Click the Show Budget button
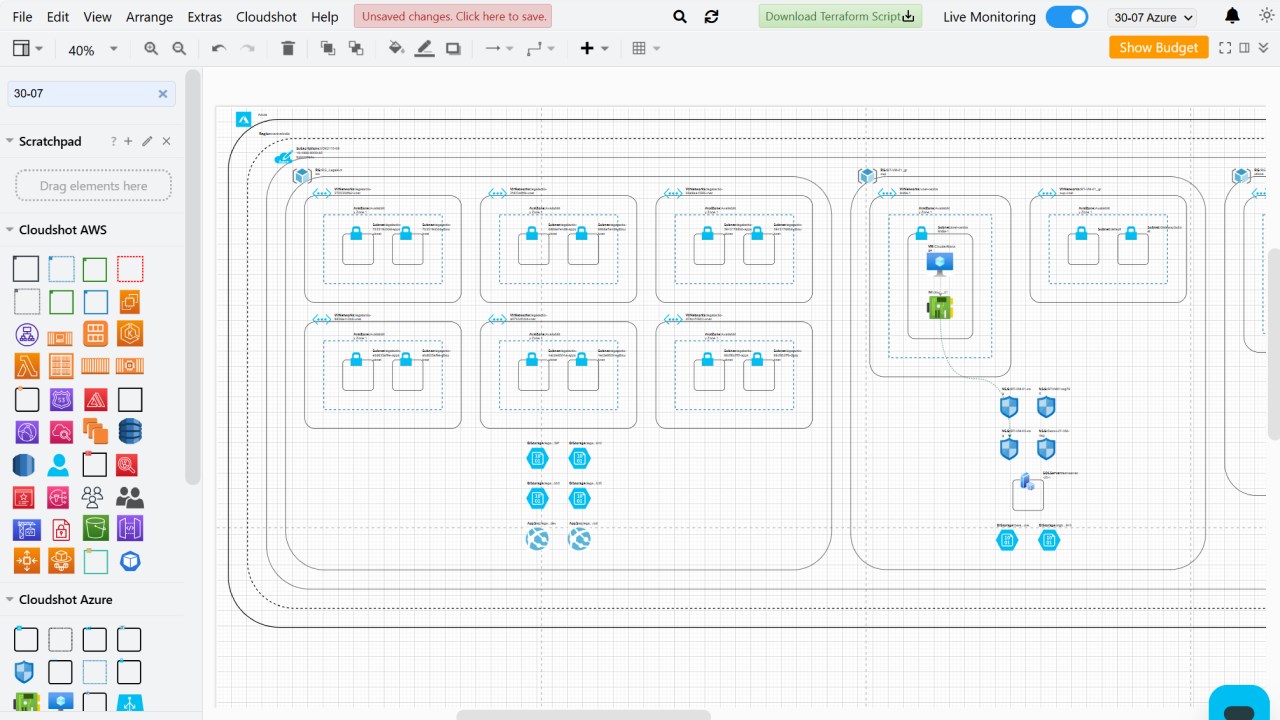This screenshot has height=720, width=1280. (x=1158, y=47)
